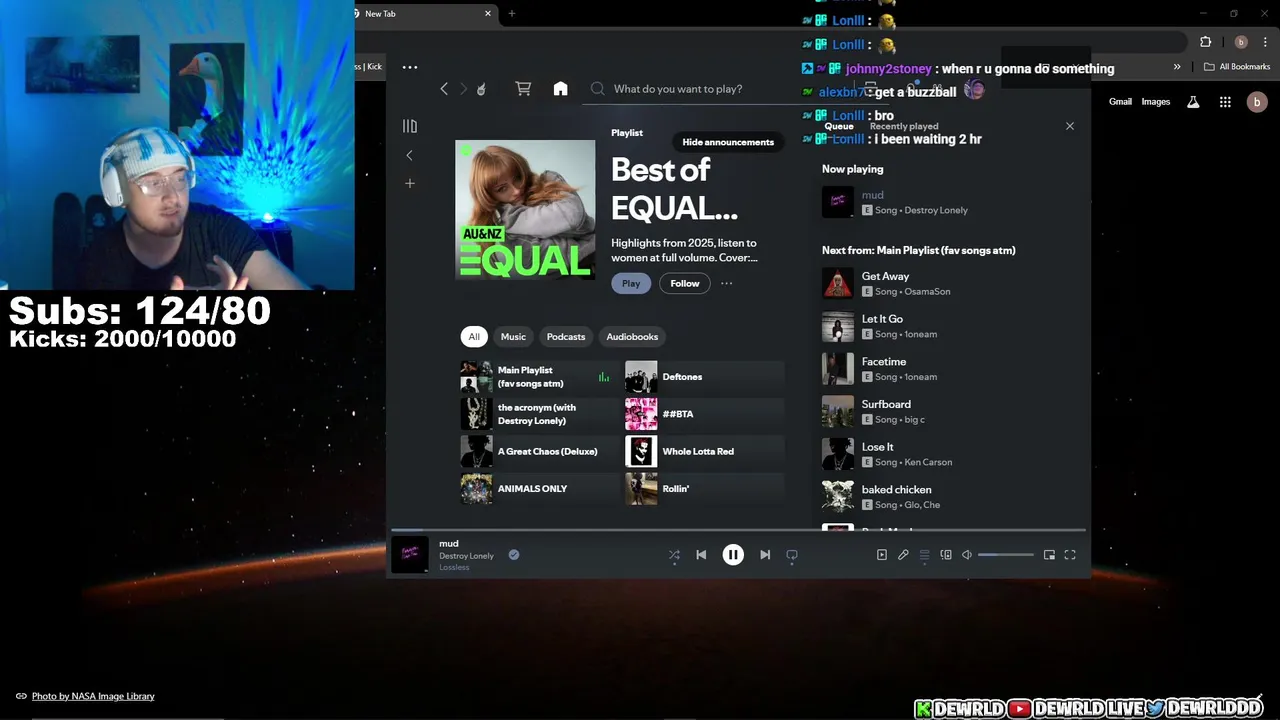The width and height of the screenshot is (1280, 720).
Task: Open All Bookmarks folder
Action: (1237, 67)
